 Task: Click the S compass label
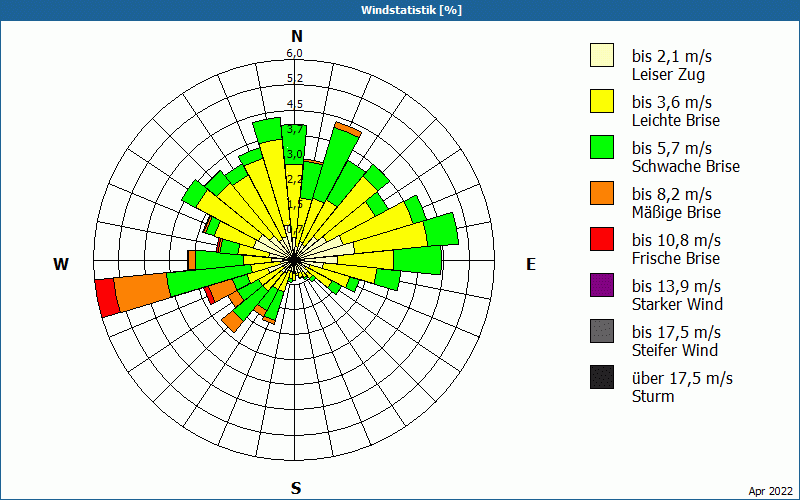point(296,488)
